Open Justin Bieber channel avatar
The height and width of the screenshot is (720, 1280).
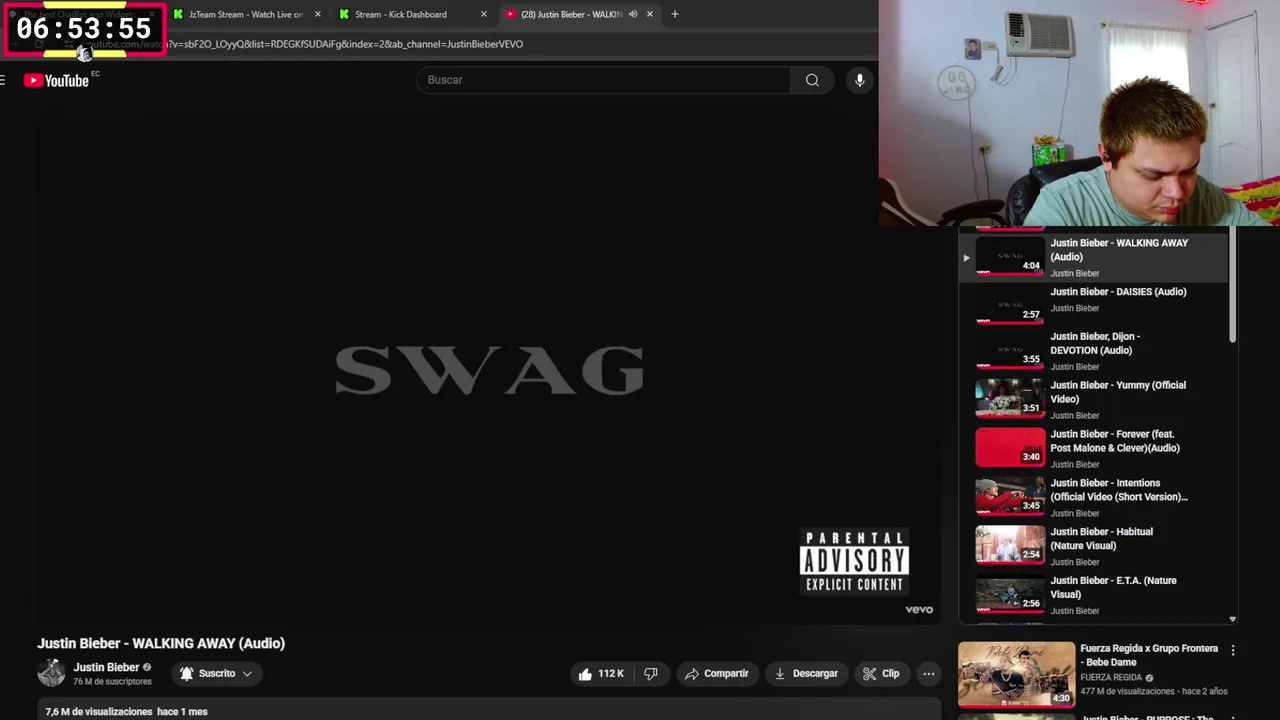tap(51, 673)
